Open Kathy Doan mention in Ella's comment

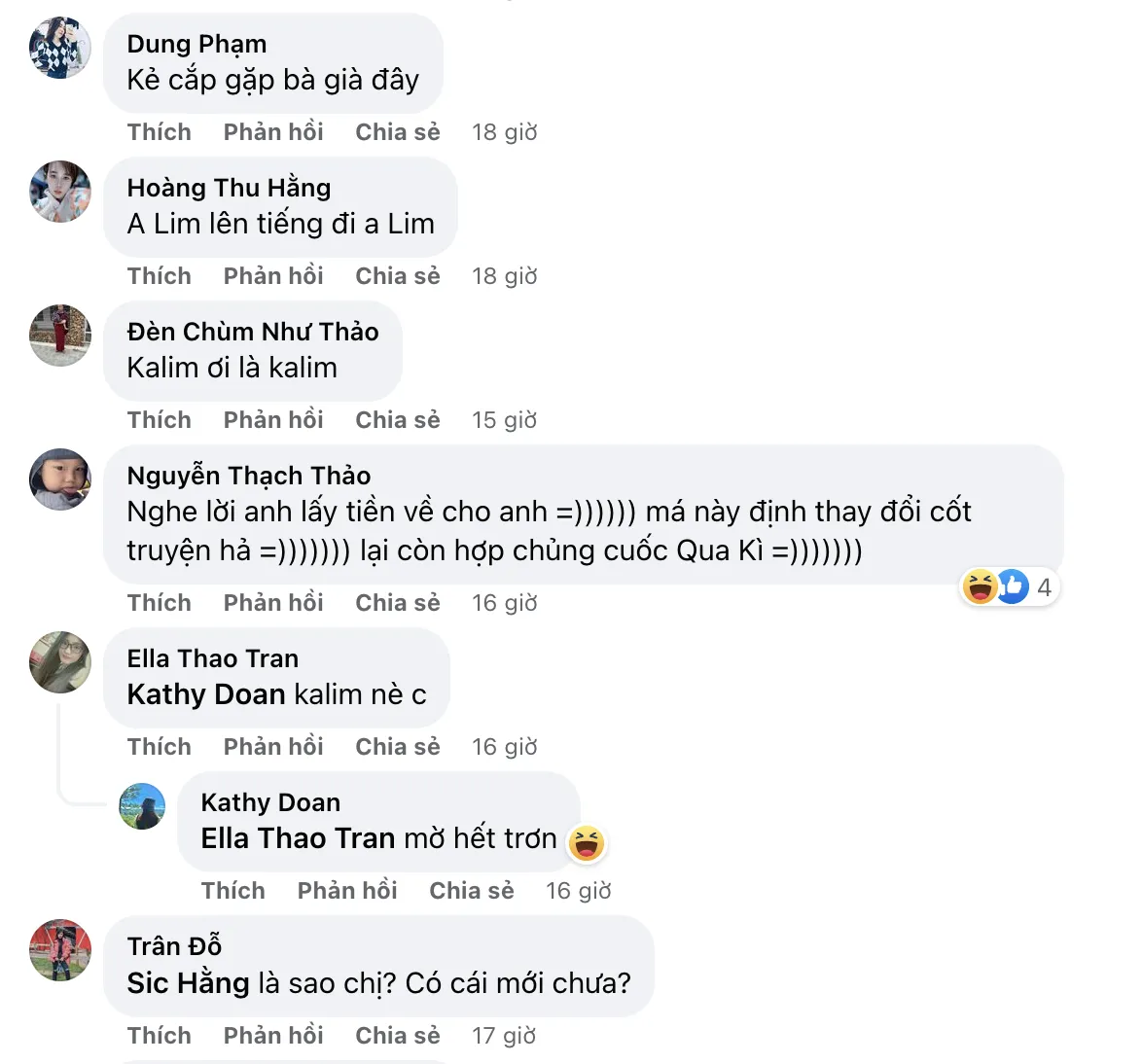[206, 694]
